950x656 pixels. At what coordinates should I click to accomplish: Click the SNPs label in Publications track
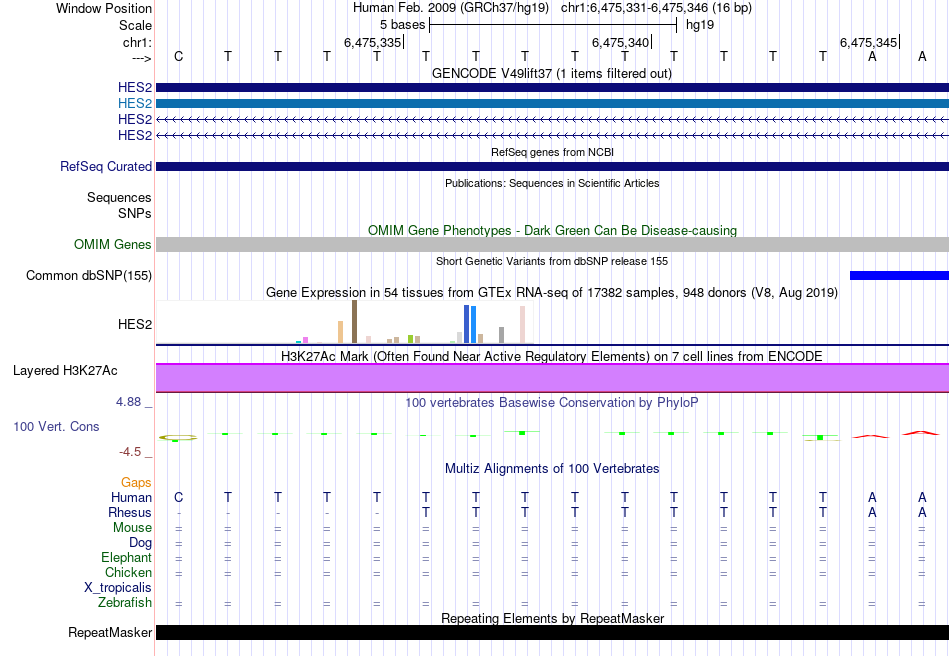point(135,214)
